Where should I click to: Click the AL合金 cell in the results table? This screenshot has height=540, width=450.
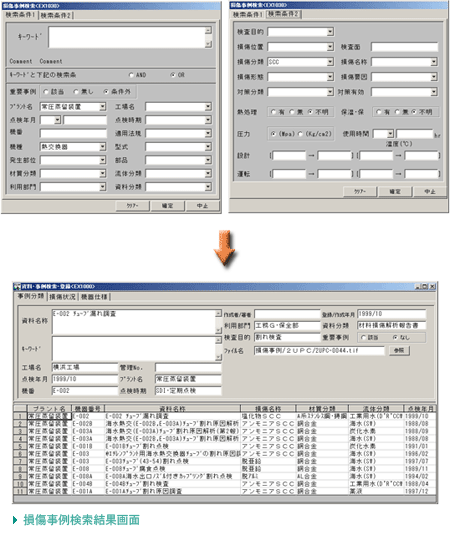(323, 476)
